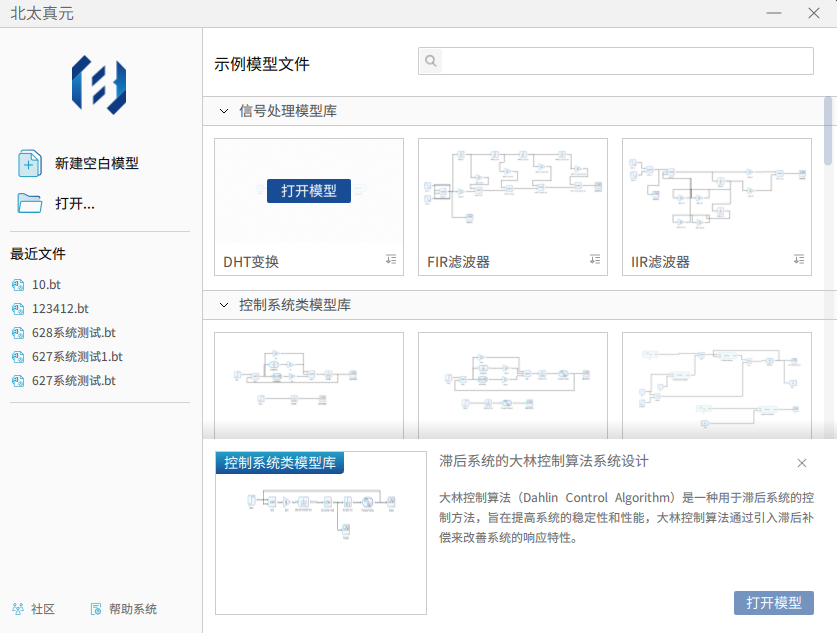The width and height of the screenshot is (837, 633).
Task: Open the 社区 community link icon
Action: point(18,609)
